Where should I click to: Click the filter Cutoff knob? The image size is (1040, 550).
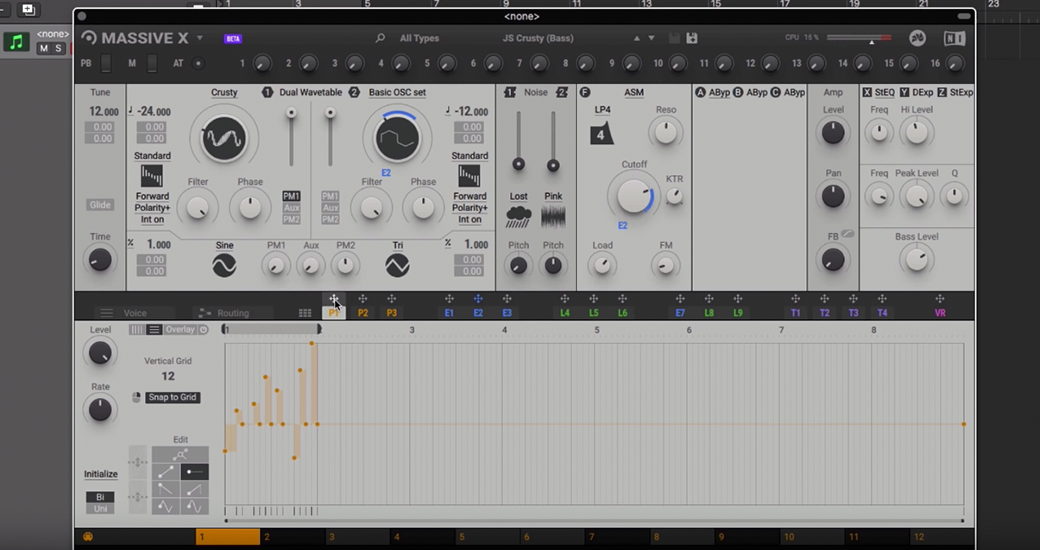point(633,196)
